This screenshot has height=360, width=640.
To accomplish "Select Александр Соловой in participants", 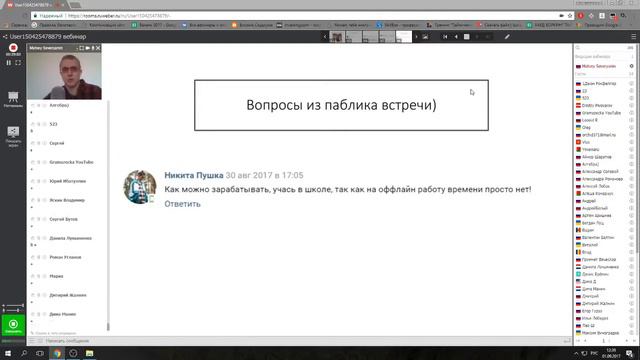I will pos(600,171).
